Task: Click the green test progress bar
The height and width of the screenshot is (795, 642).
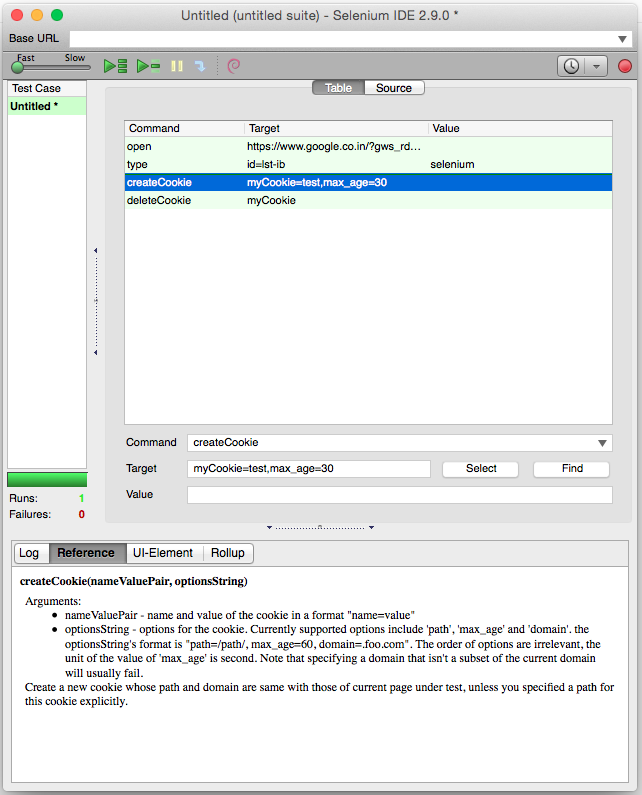Action: [x=47, y=479]
